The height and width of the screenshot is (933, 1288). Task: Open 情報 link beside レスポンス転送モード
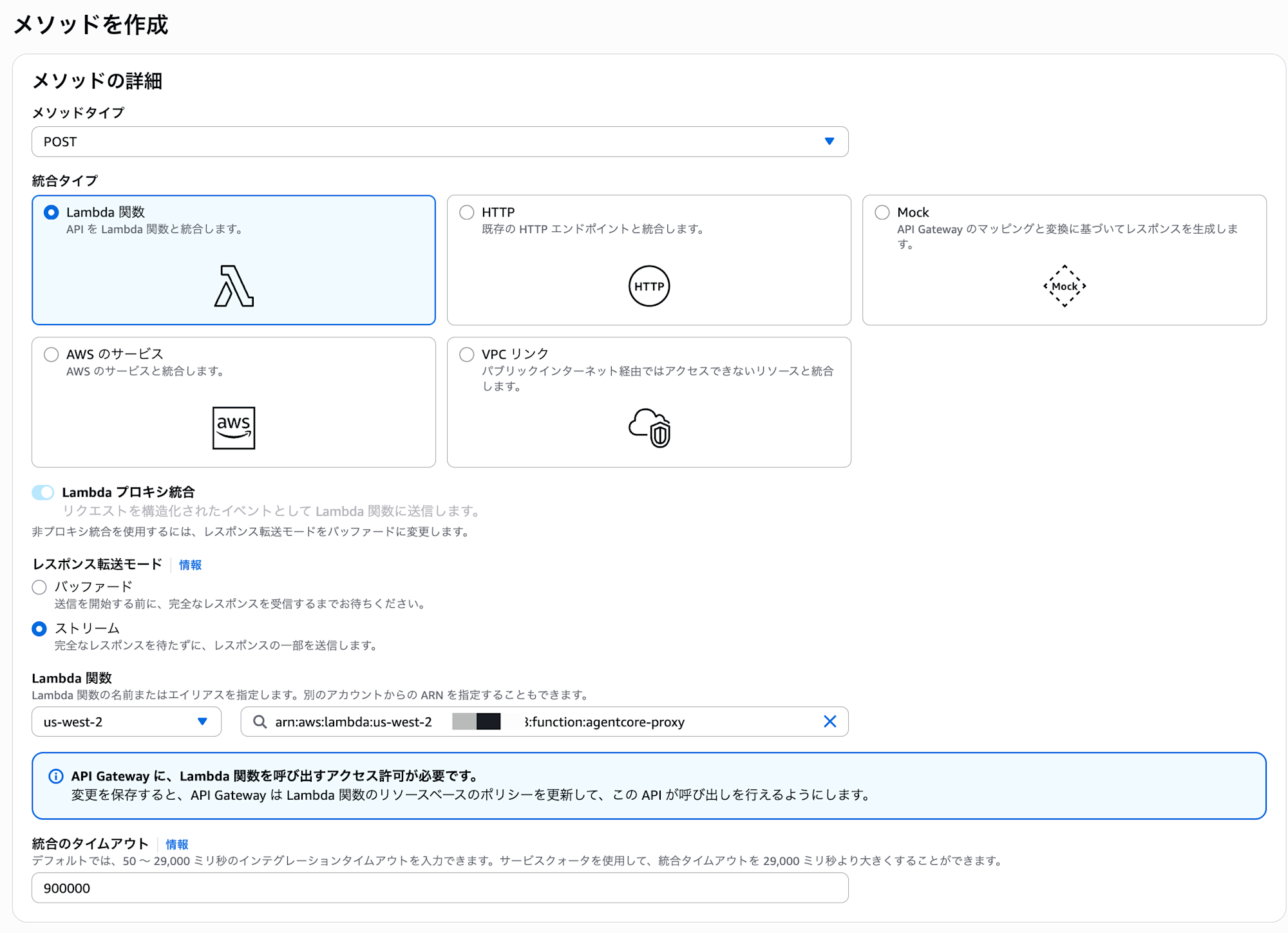[x=190, y=565]
